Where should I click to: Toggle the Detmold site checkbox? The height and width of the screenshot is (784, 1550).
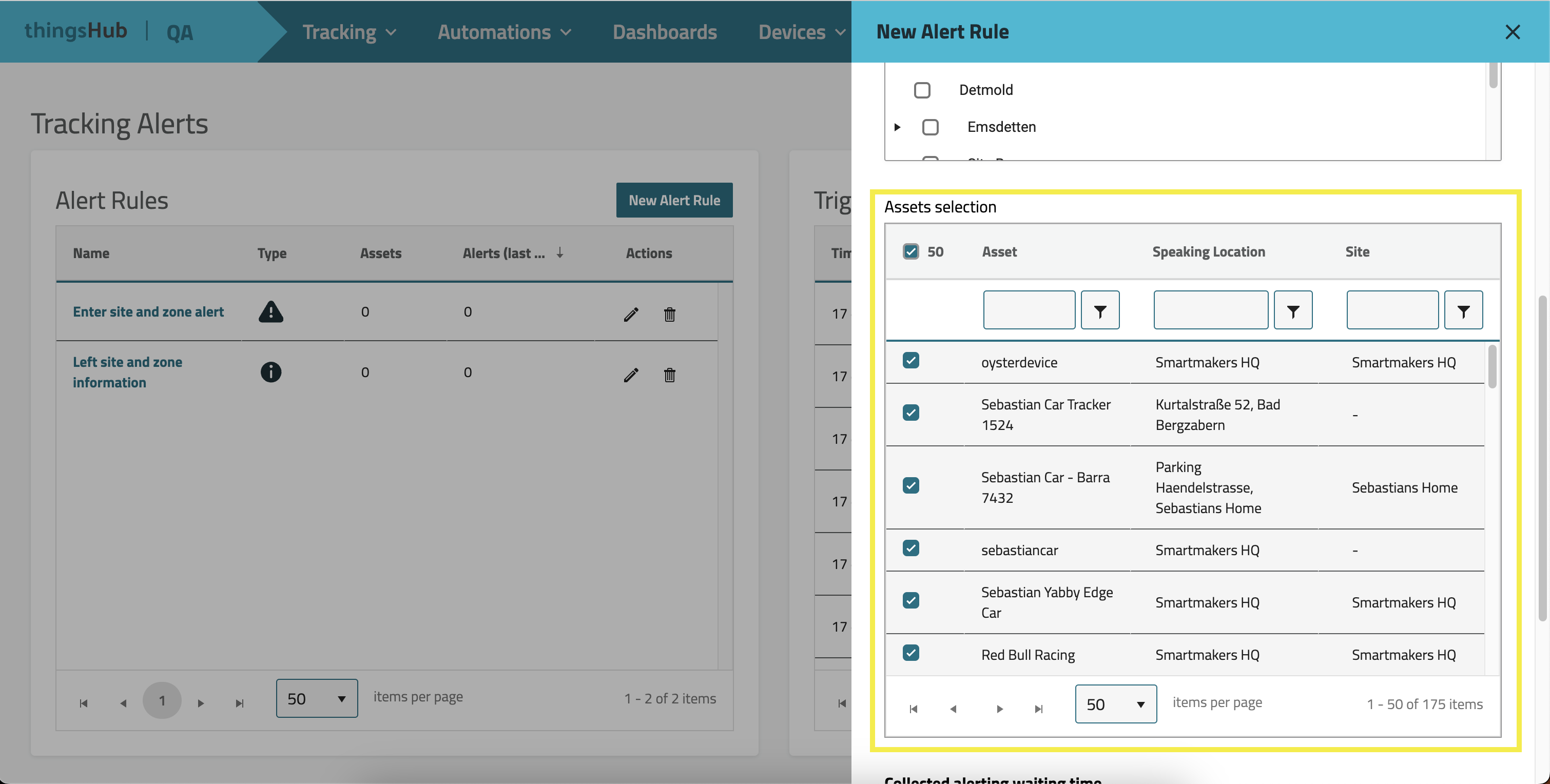pyautogui.click(x=921, y=90)
